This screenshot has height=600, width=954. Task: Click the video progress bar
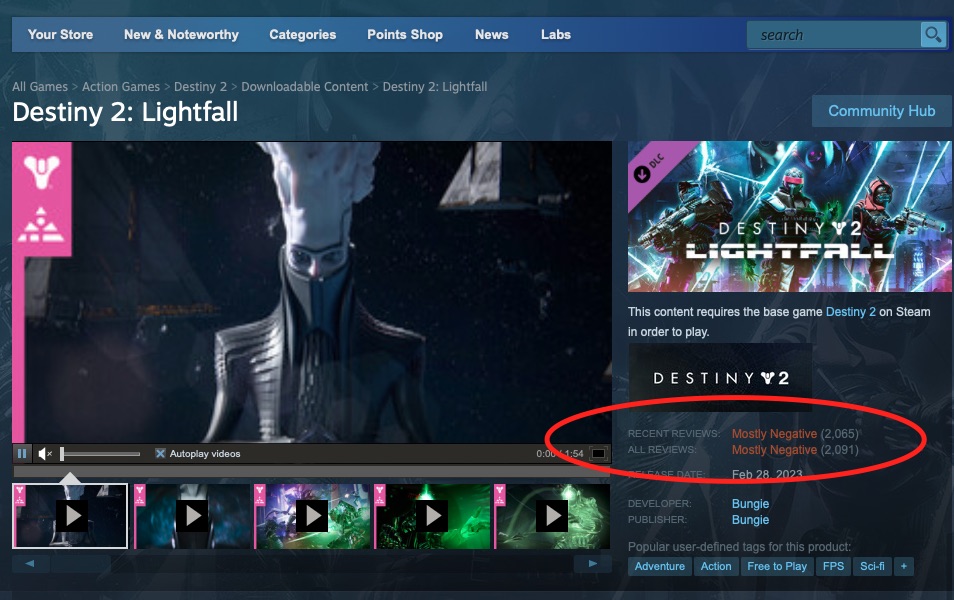[312, 472]
